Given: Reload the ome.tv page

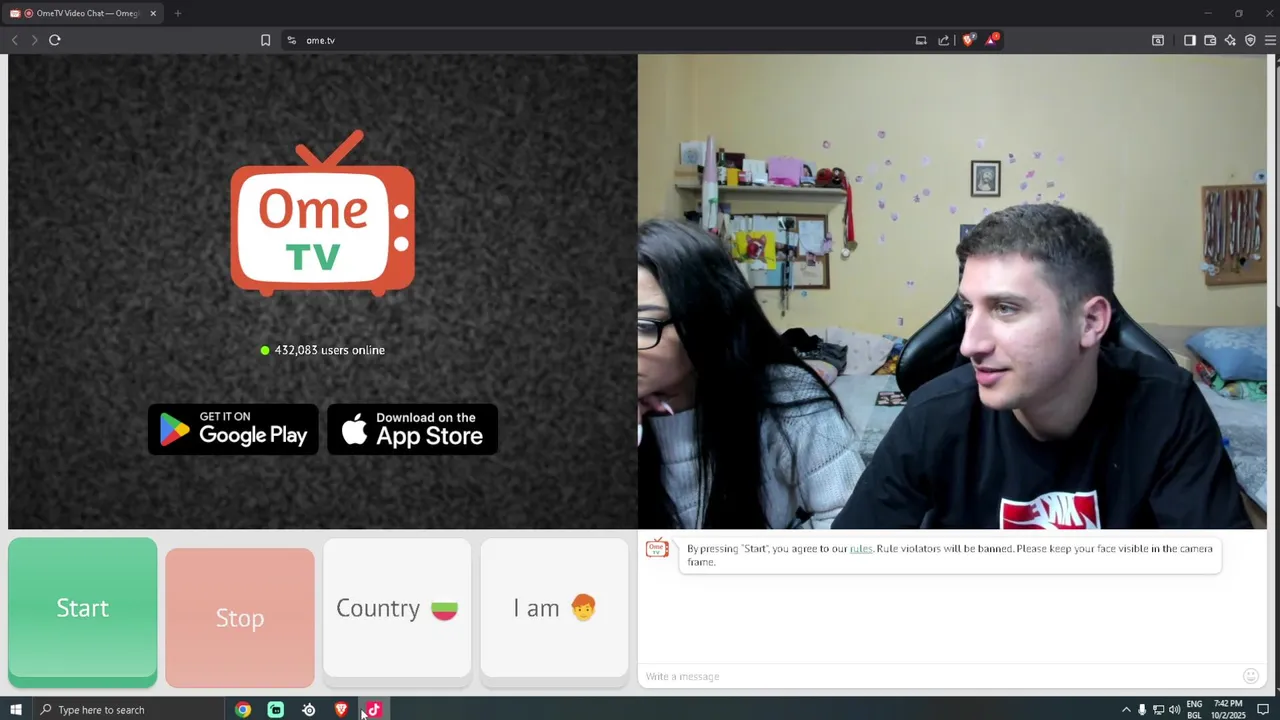Looking at the screenshot, I should [55, 40].
